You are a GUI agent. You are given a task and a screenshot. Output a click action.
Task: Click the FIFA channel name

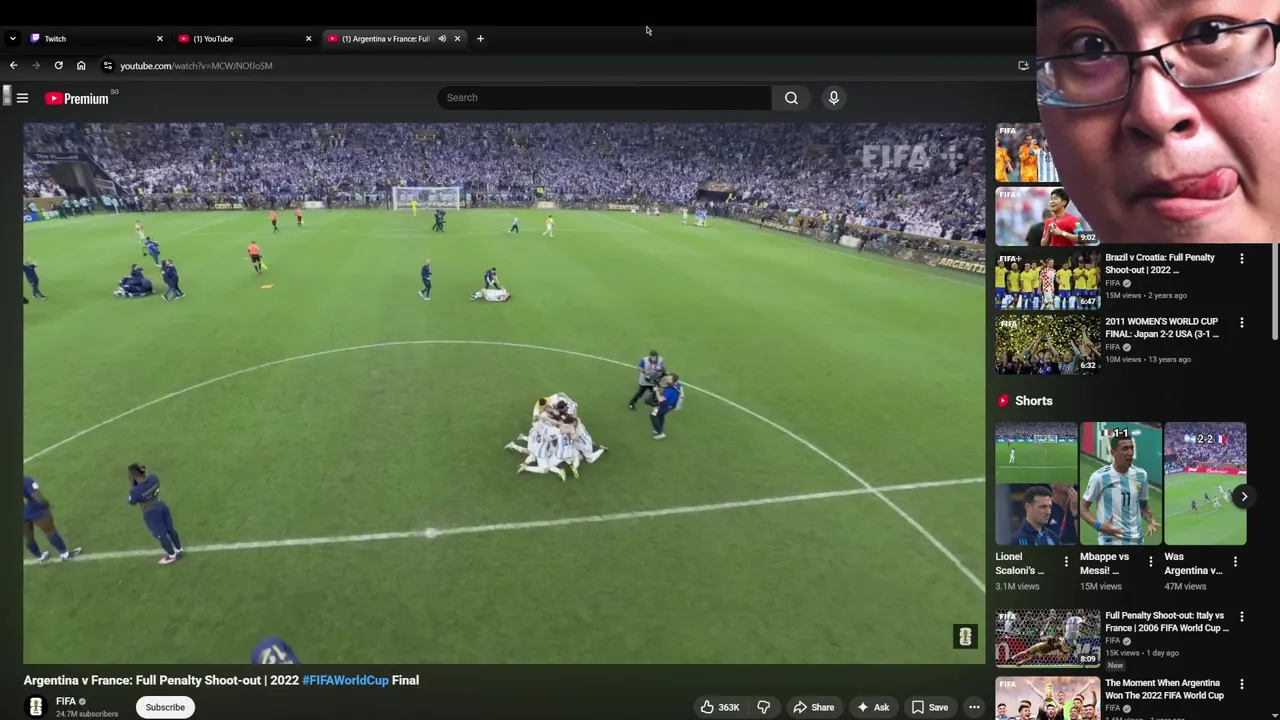tap(66, 701)
